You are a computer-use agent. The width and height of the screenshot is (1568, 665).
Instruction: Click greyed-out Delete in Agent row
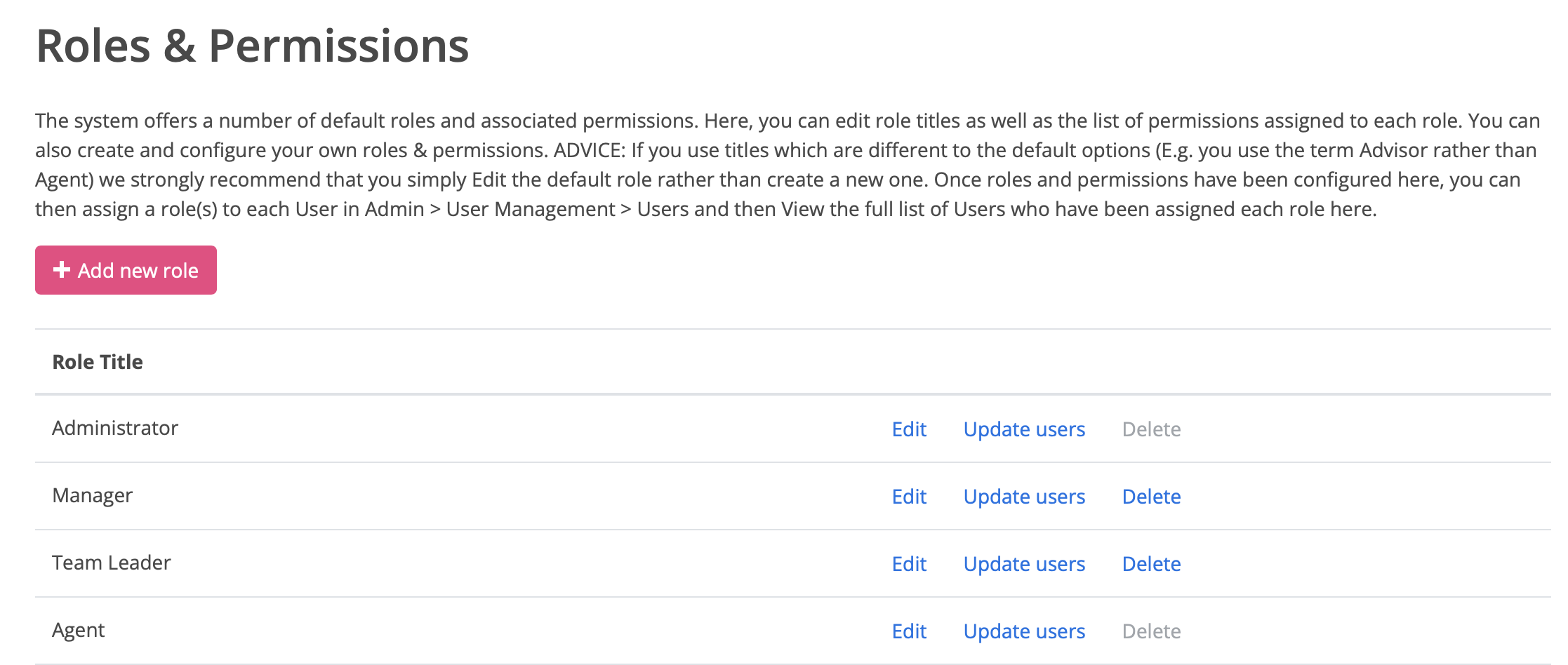1151,631
